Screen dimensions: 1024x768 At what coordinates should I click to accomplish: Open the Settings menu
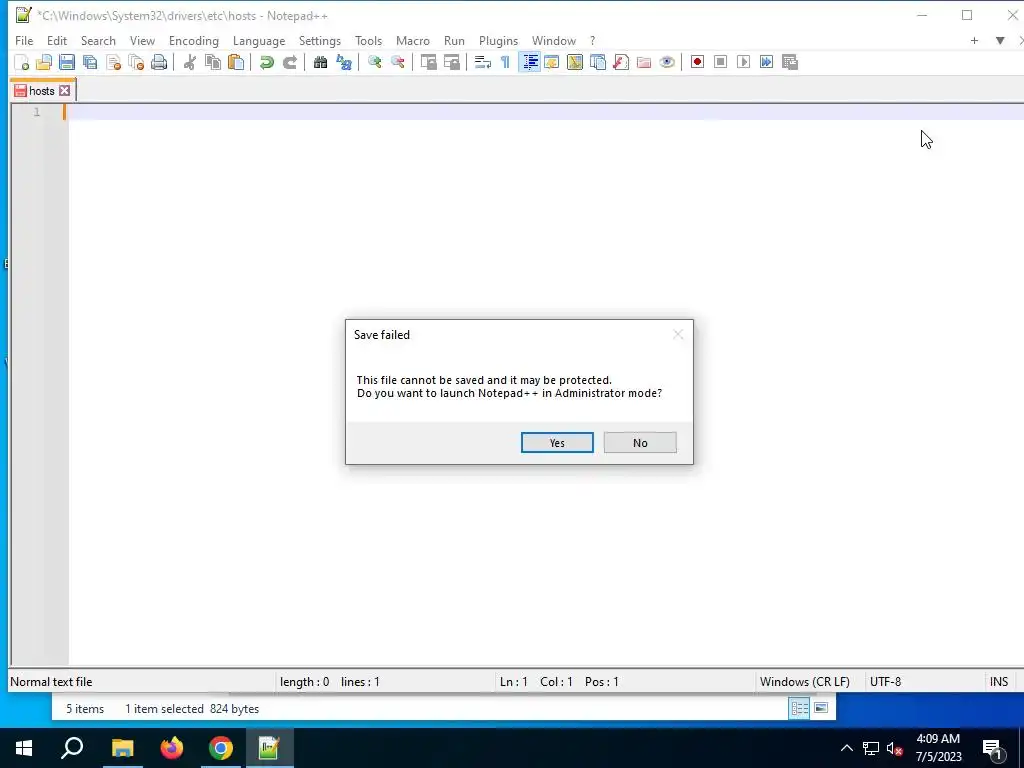point(319,40)
